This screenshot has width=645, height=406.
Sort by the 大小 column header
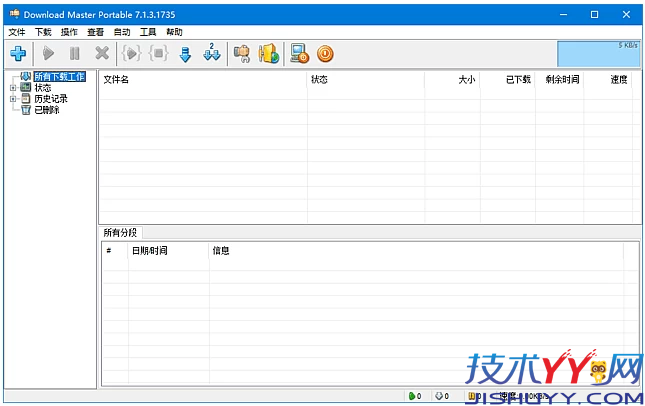[x=452, y=79]
